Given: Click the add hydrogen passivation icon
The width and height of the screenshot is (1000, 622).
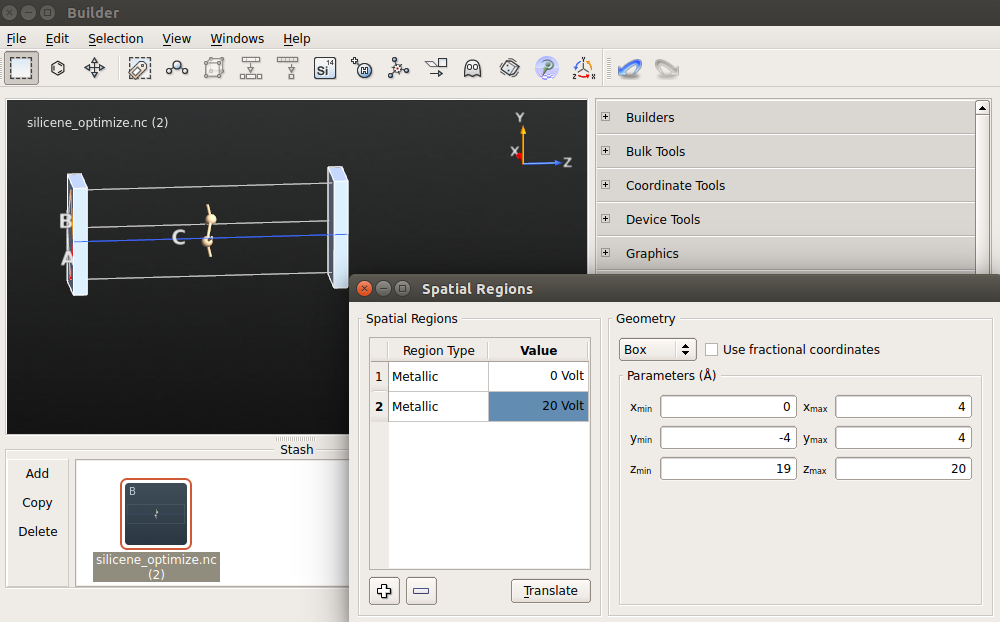Looking at the screenshot, I should click(x=362, y=68).
